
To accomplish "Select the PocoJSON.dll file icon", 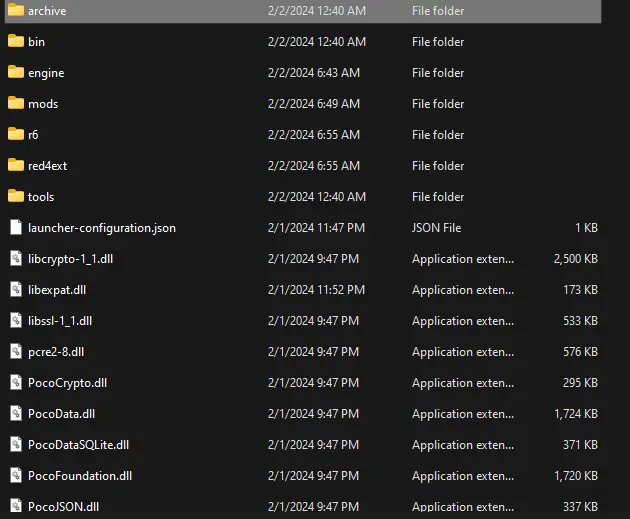I will click(x=16, y=505).
